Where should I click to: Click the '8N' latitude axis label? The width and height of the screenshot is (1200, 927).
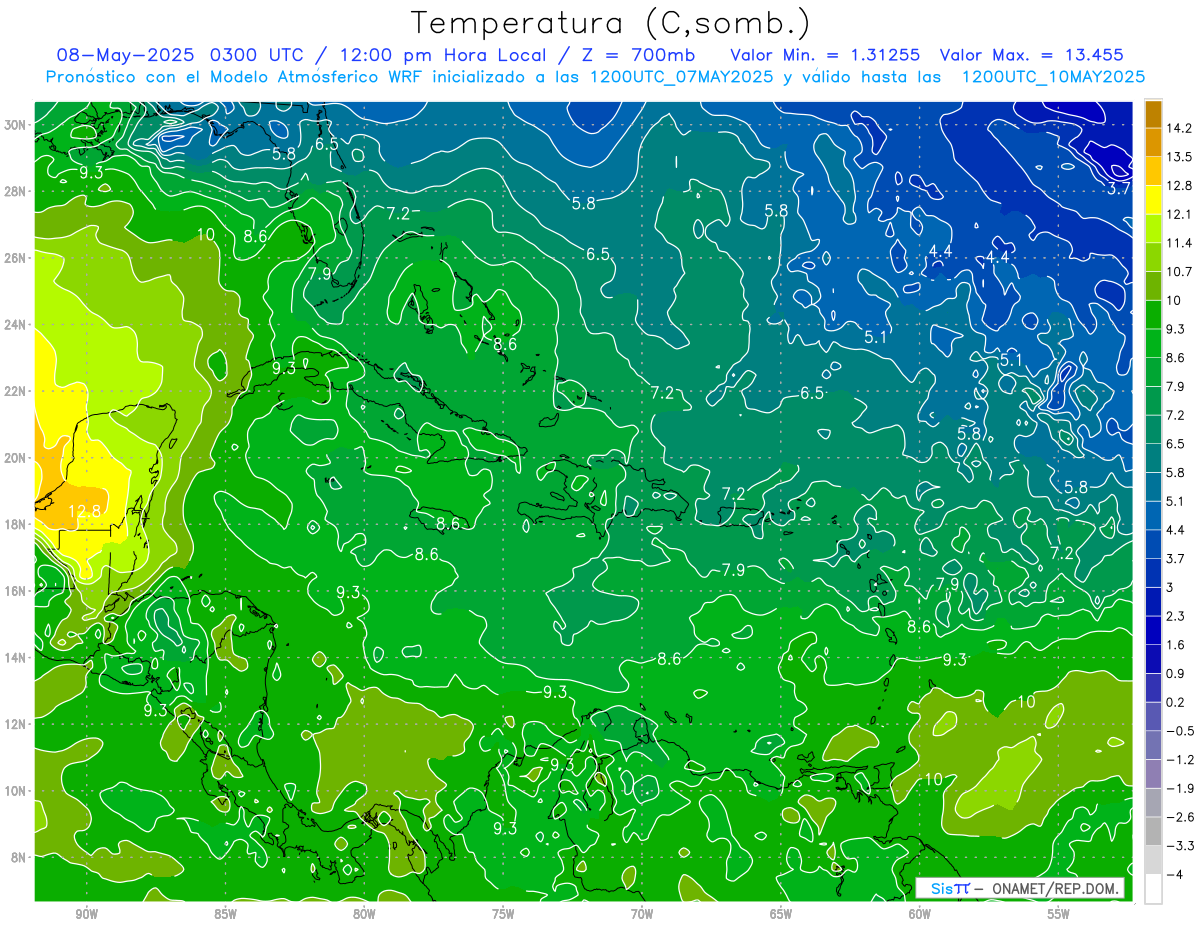19,858
